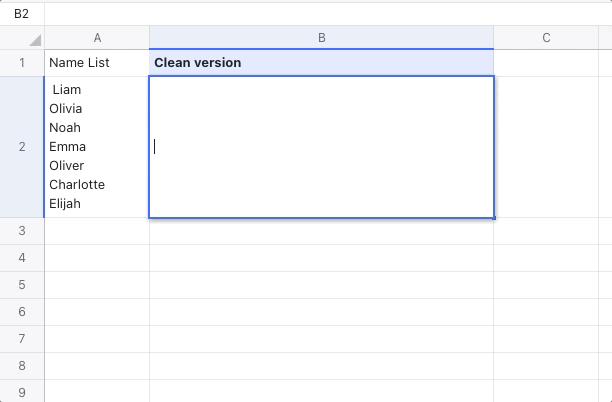Select row 1 header
Screen dimensions: 612x402
pos(22,63)
